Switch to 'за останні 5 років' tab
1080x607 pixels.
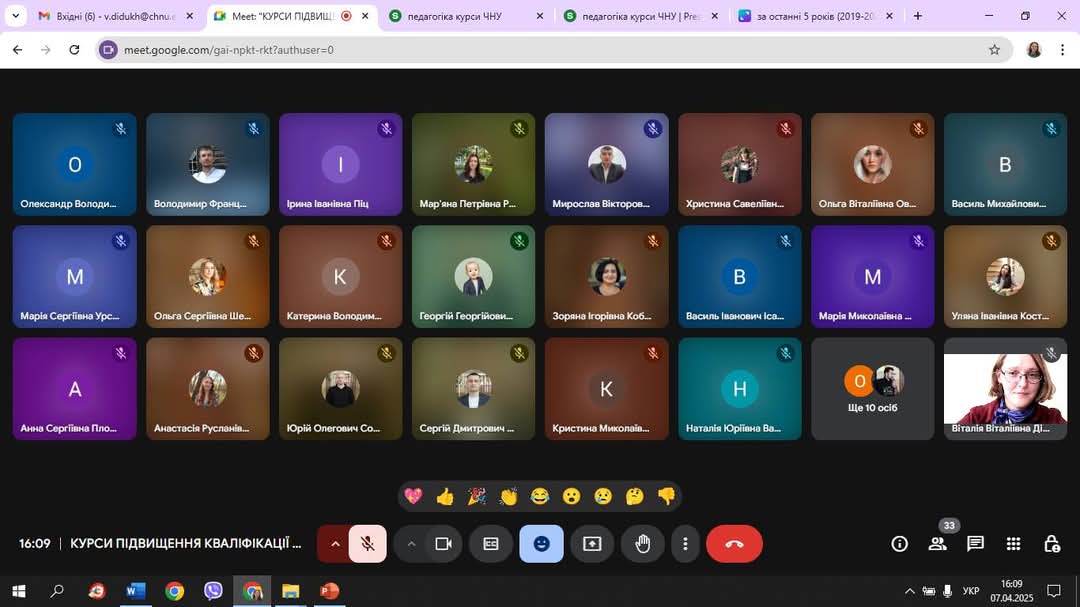810,16
